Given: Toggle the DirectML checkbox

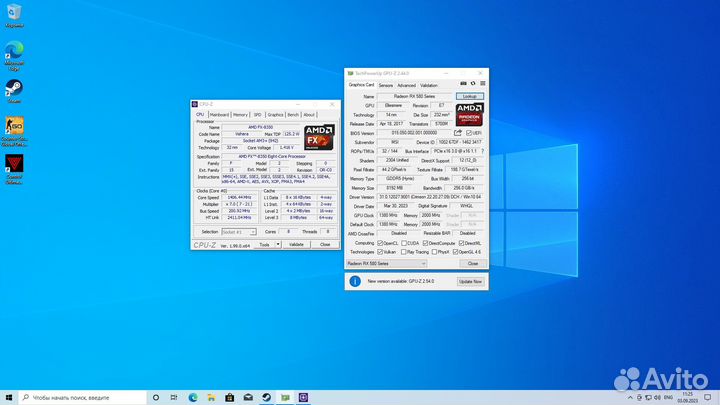Looking at the screenshot, I should pyautogui.click(x=461, y=243).
